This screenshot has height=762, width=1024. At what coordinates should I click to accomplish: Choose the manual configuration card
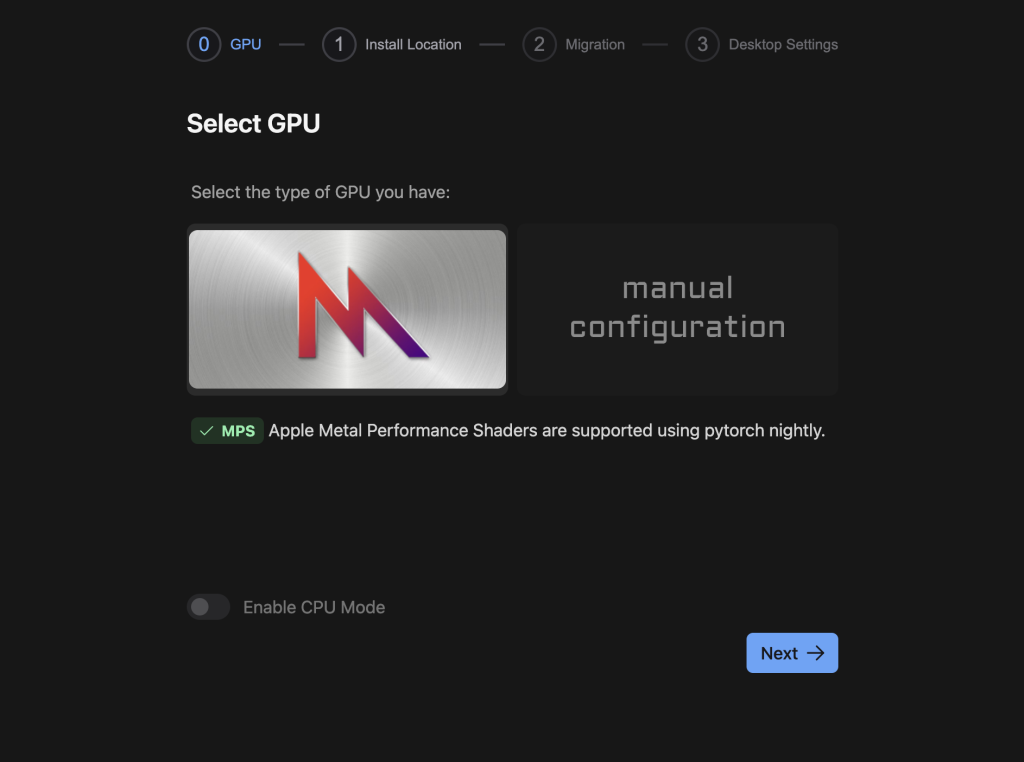click(x=678, y=309)
